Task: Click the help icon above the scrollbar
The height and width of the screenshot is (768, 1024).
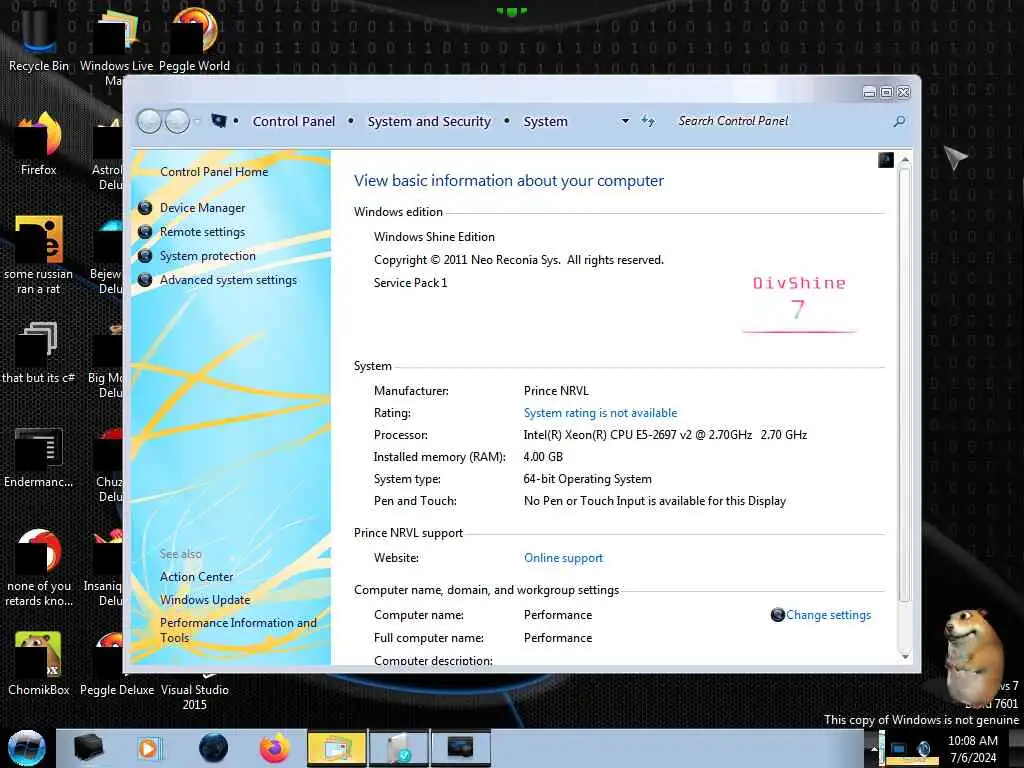Action: point(886,159)
